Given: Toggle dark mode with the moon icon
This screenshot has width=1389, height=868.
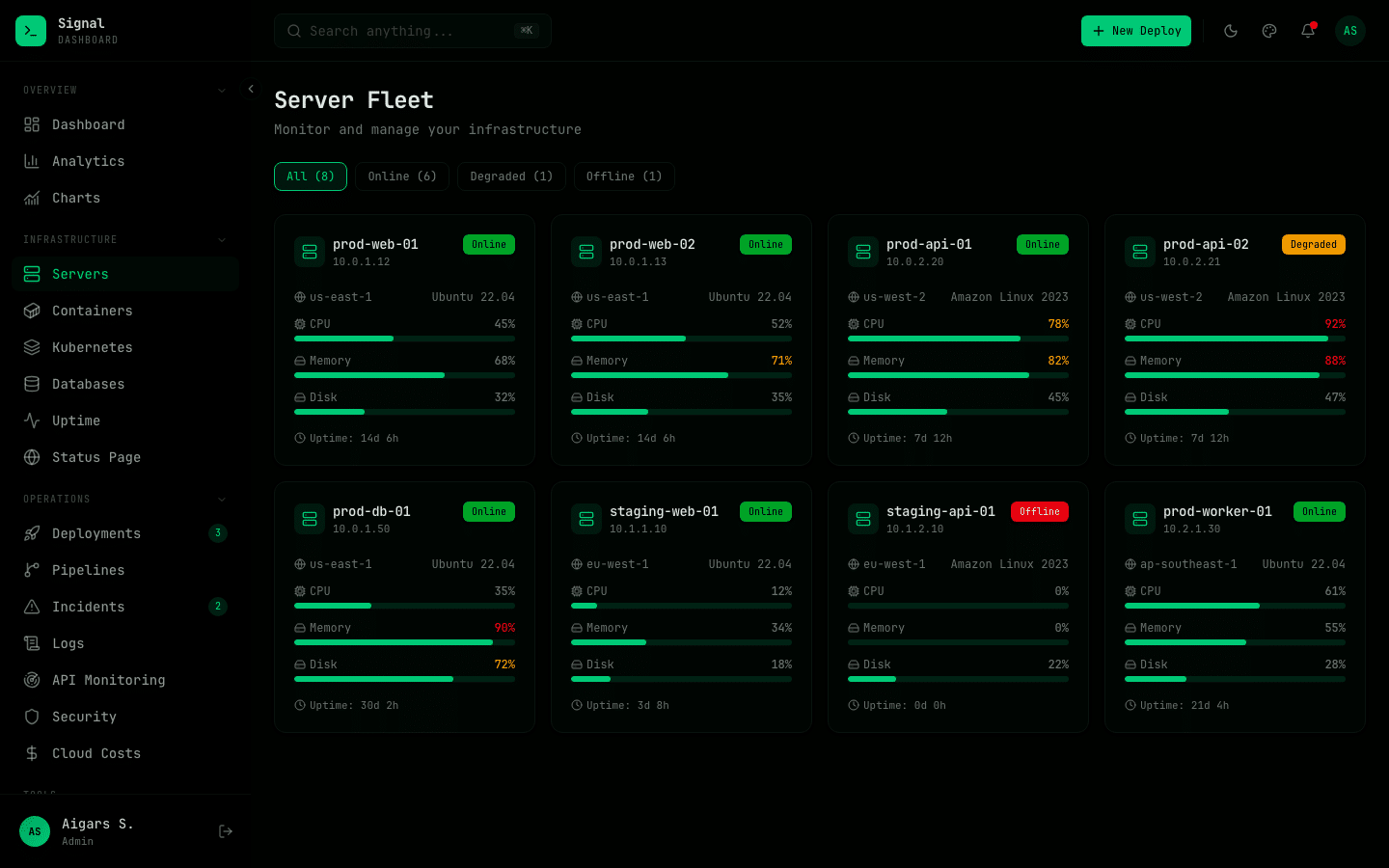Looking at the screenshot, I should point(1231,30).
